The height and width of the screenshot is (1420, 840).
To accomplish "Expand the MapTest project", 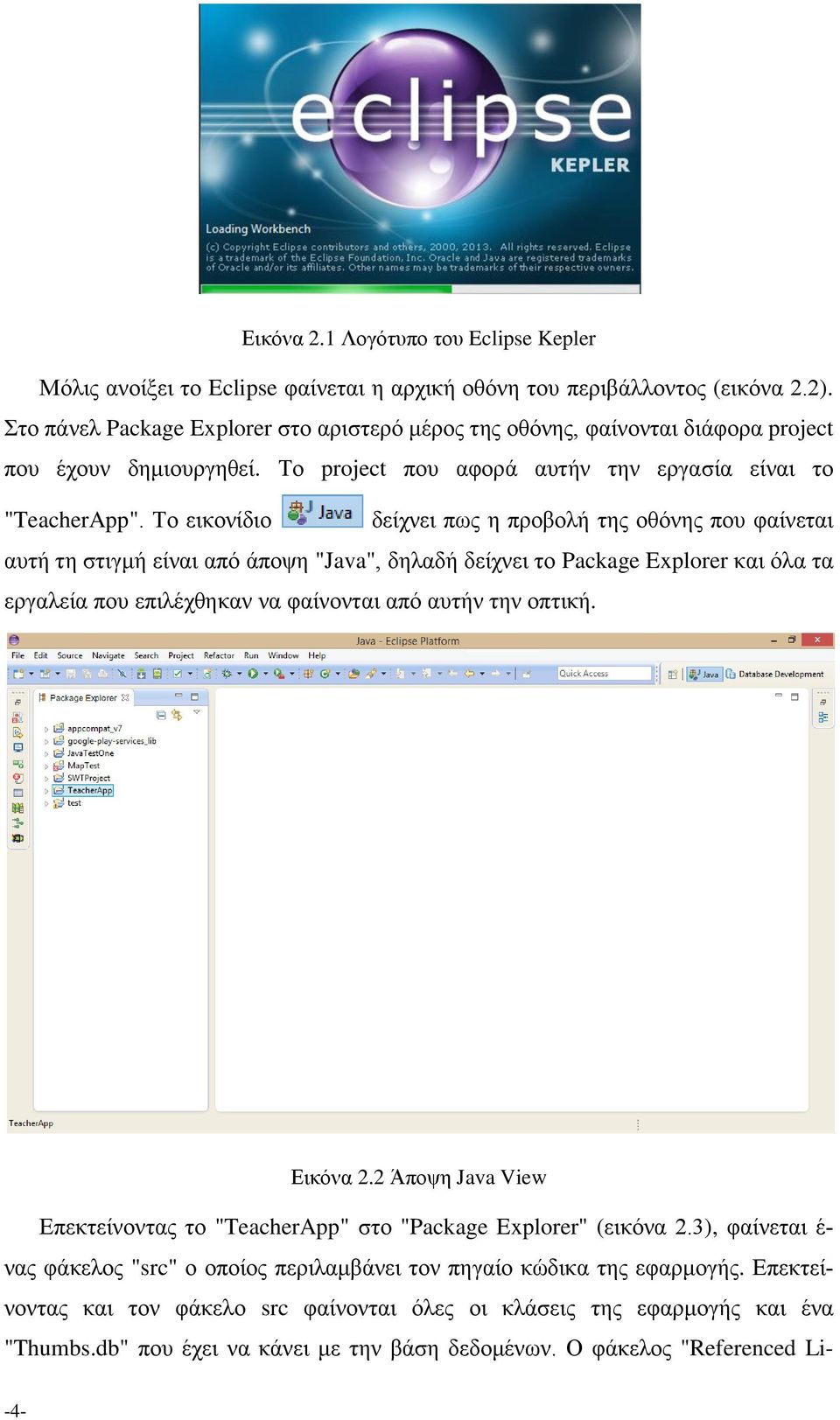I will point(46,766).
